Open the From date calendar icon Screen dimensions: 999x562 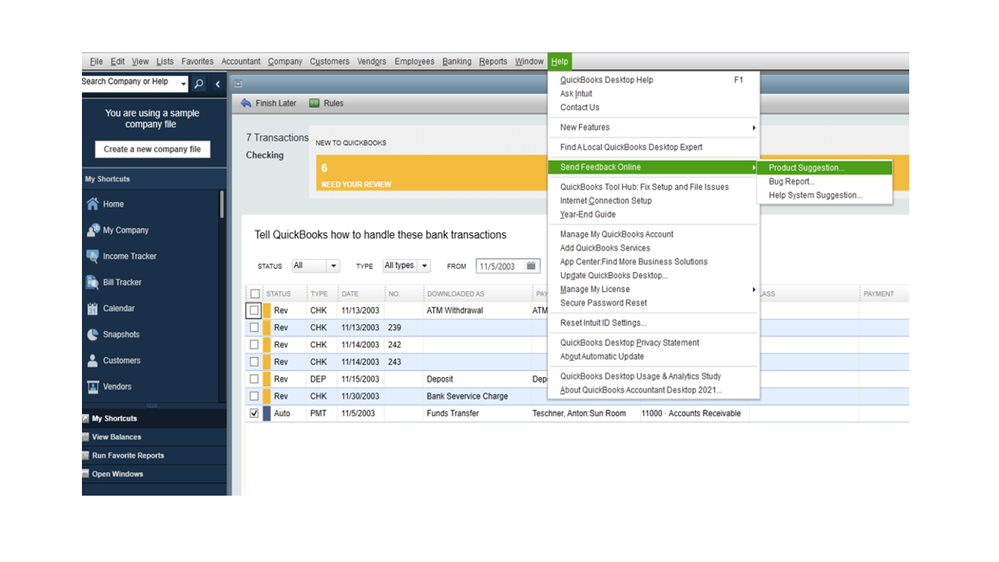[531, 266]
